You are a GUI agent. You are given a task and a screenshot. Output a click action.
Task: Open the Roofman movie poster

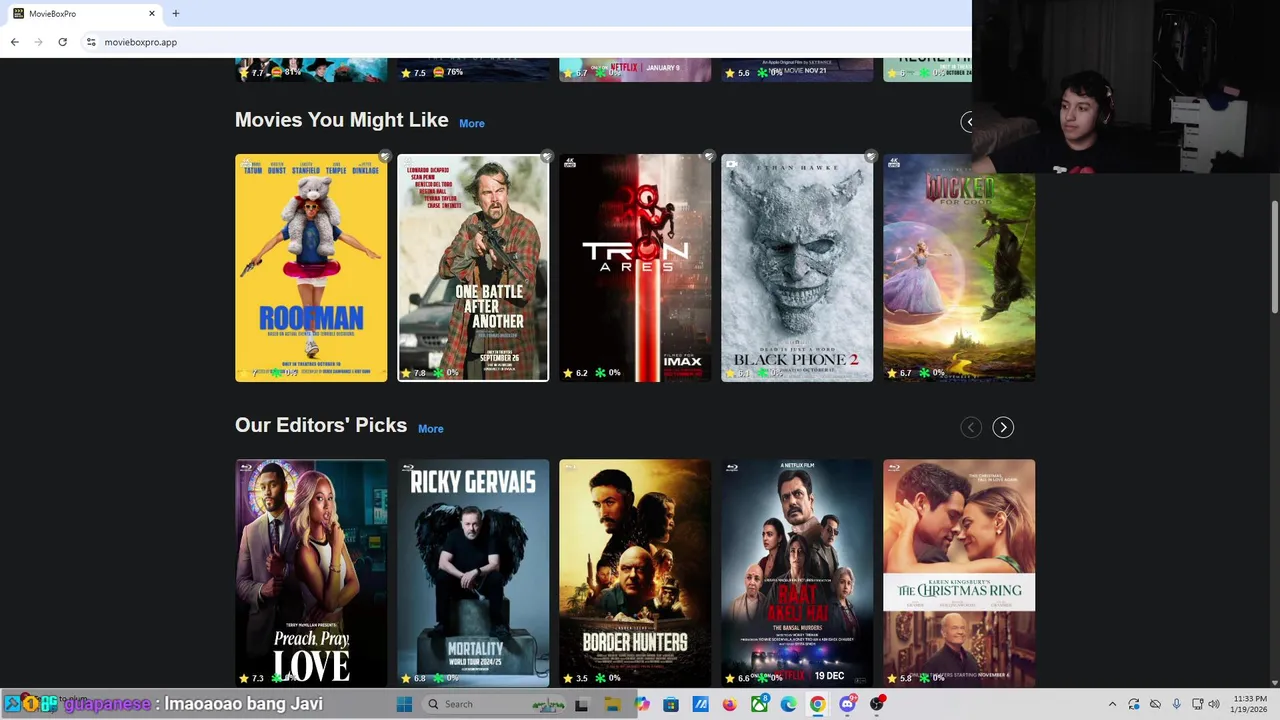pos(311,268)
